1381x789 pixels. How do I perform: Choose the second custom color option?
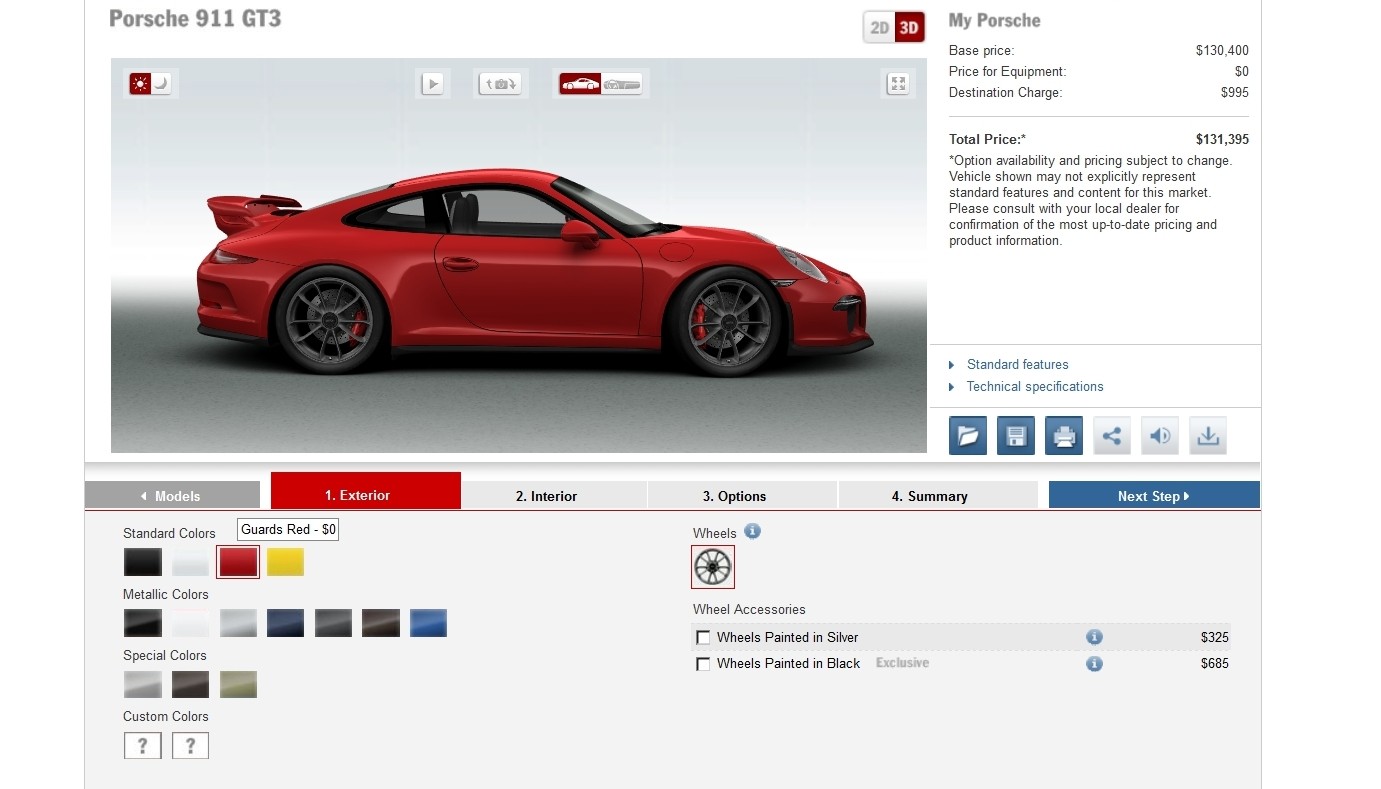190,745
